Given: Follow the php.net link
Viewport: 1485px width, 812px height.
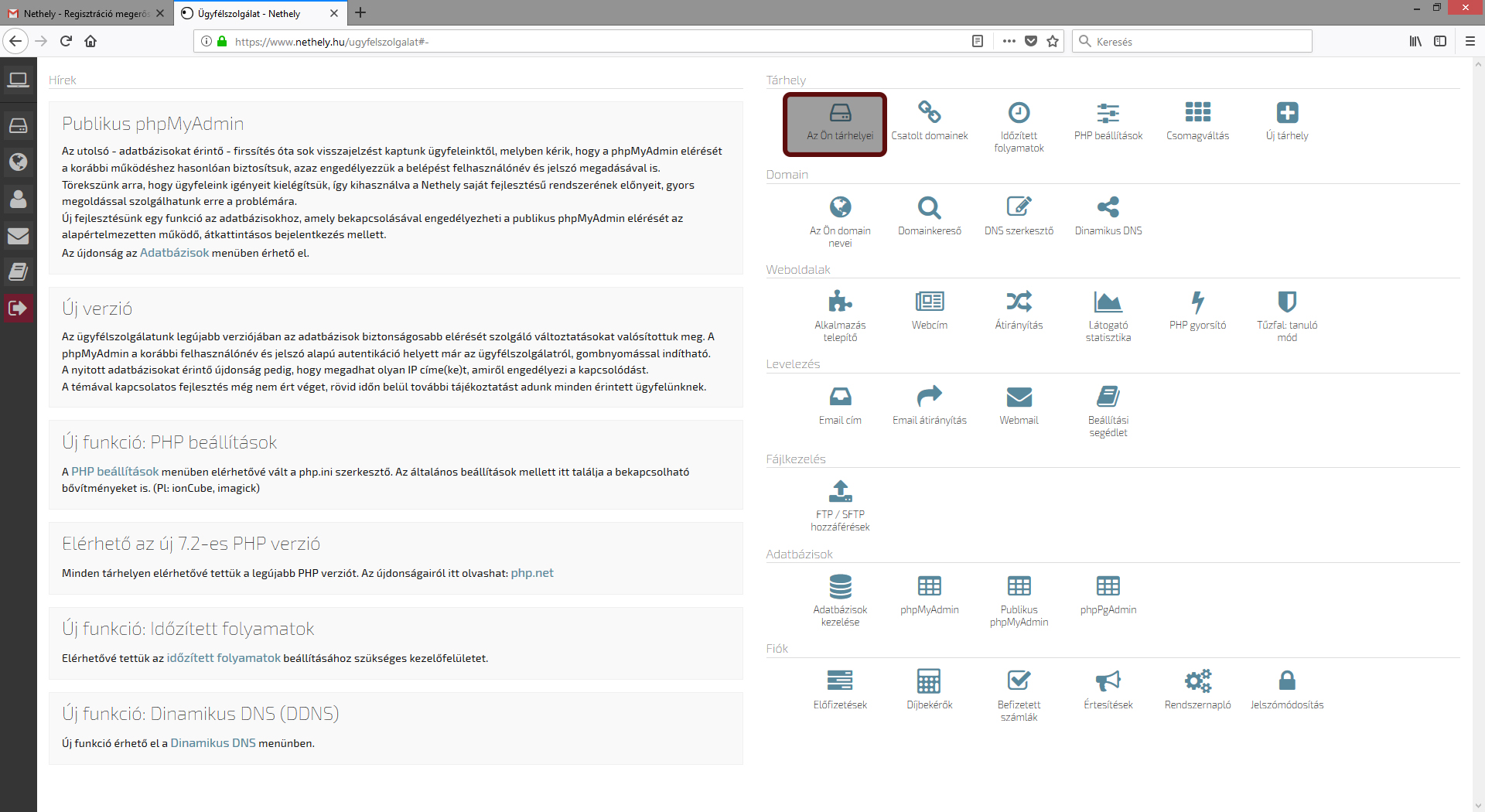Looking at the screenshot, I should [x=531, y=573].
